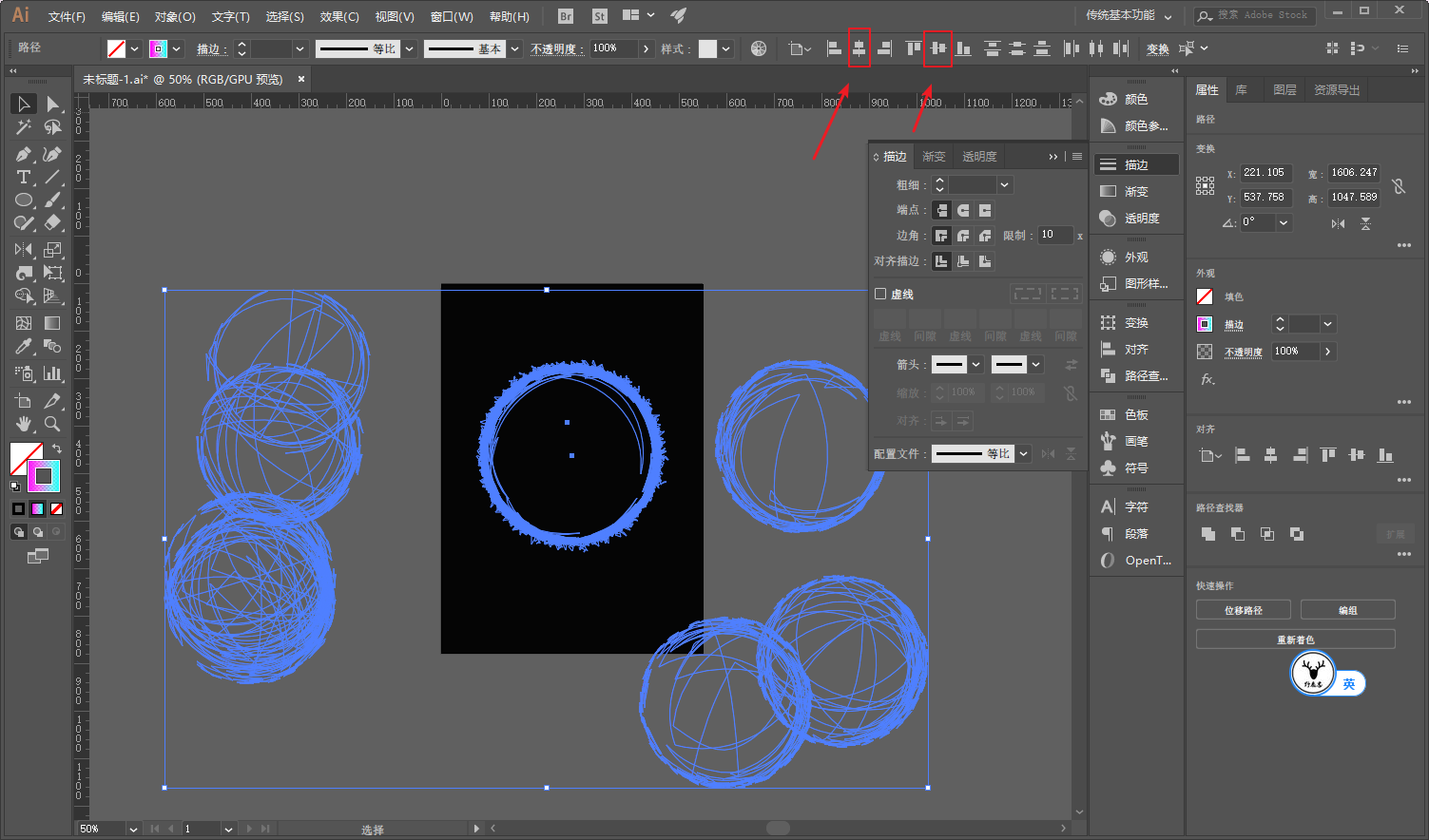Open 样式 style dropdown in control bar
The image size is (1429, 840).
(x=726, y=48)
